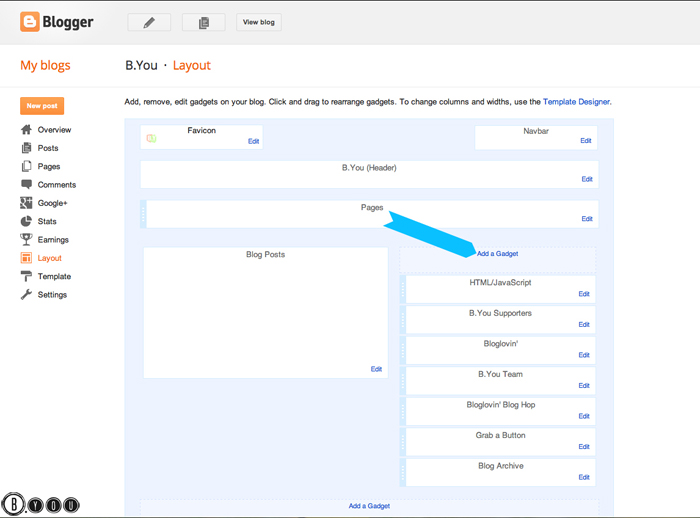Edit the Blog Posts gadget

coord(376,369)
